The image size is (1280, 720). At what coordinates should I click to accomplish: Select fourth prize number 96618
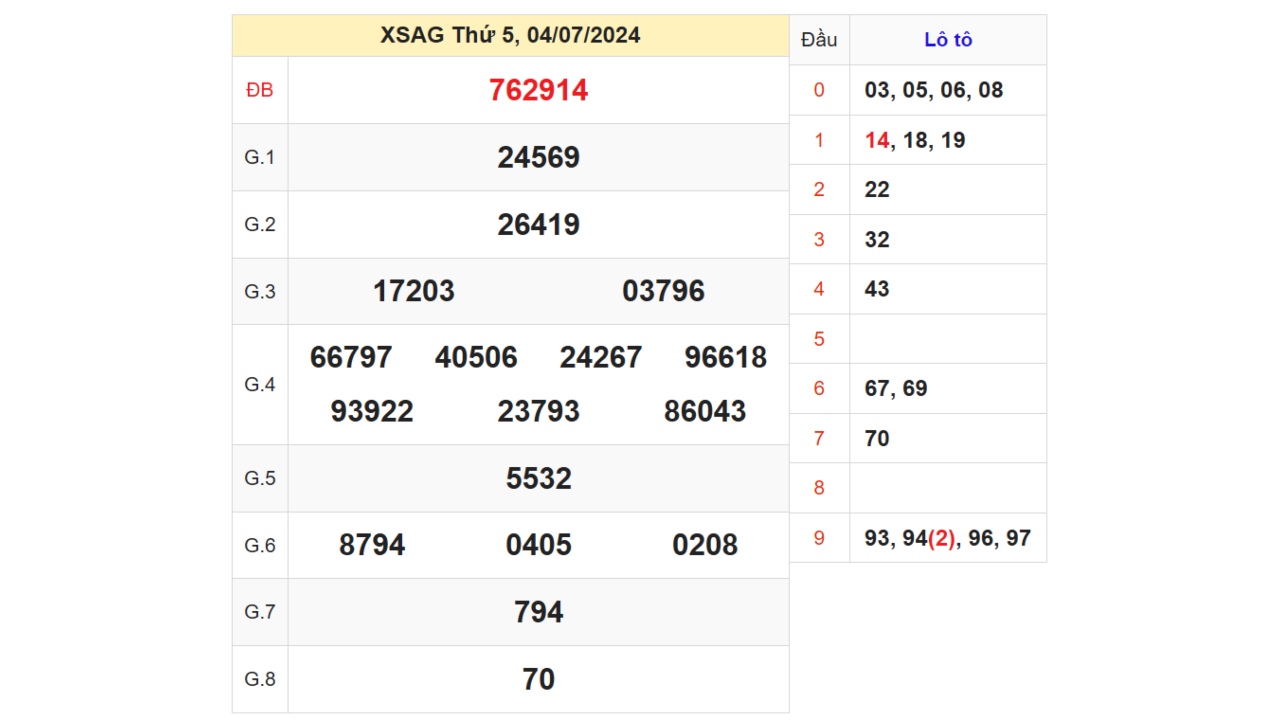tap(726, 357)
